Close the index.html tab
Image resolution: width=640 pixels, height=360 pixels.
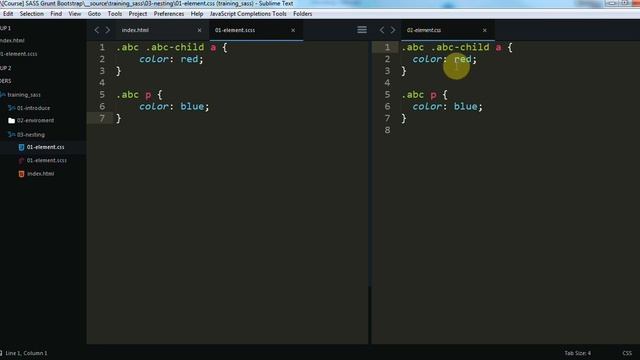tap(199, 30)
